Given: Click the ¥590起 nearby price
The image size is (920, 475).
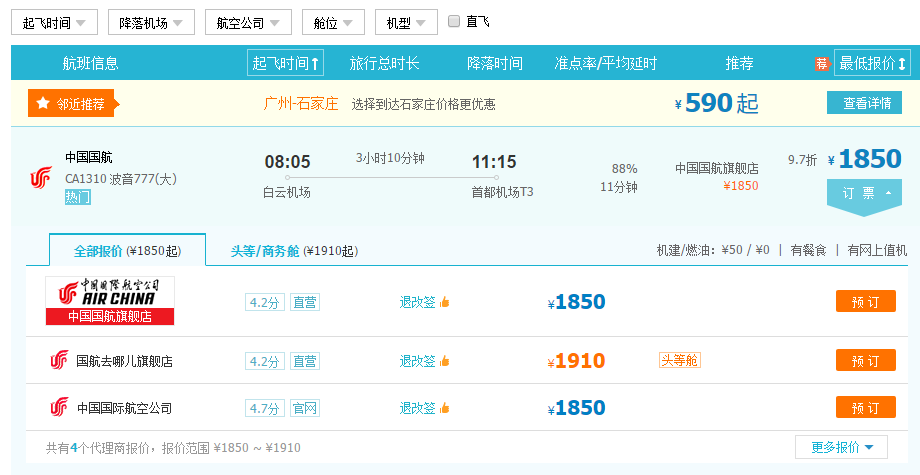Looking at the screenshot, I should coord(717,103).
